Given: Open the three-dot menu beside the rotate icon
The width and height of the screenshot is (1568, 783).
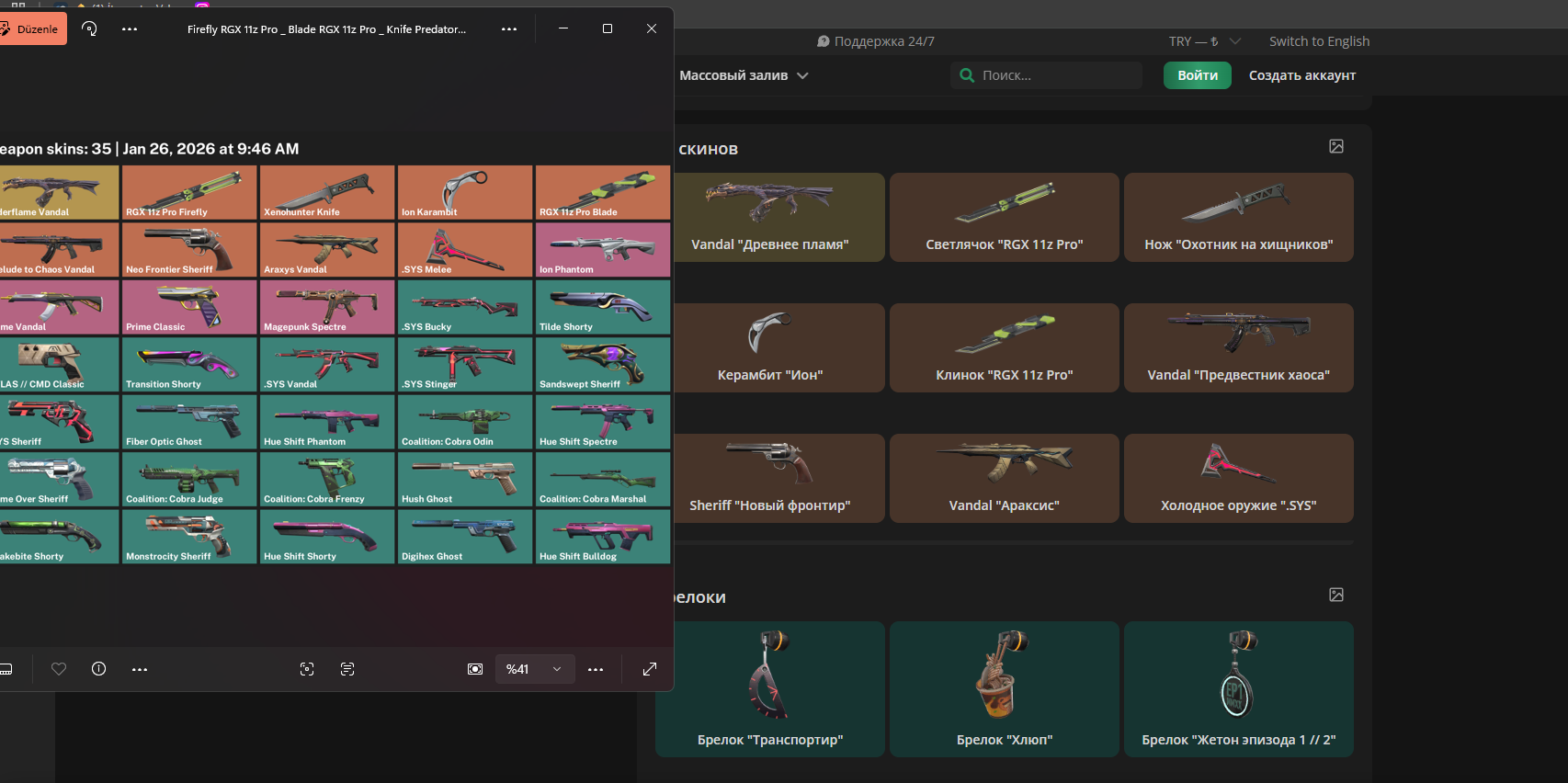Looking at the screenshot, I should (130, 28).
